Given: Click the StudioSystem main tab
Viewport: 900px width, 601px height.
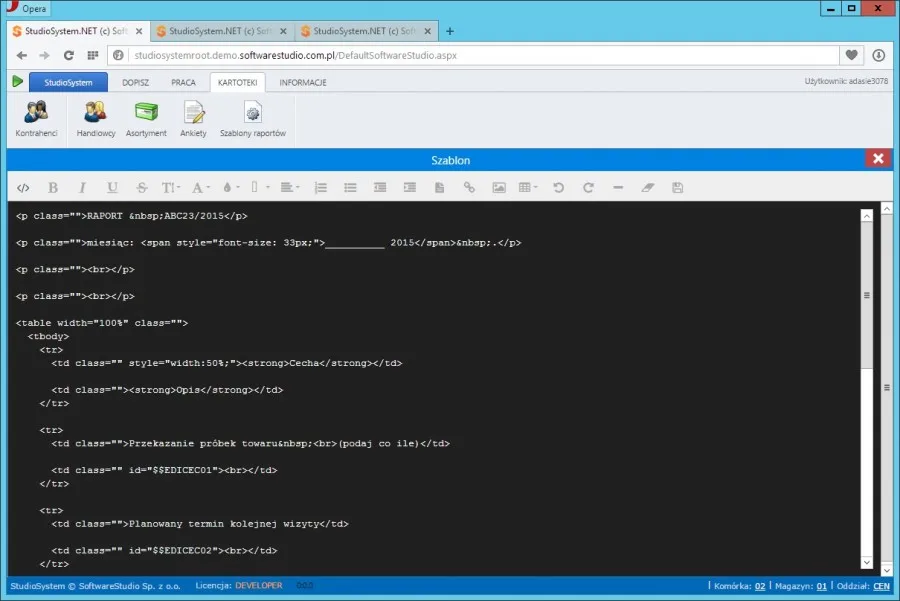Looking at the screenshot, I should coord(68,82).
